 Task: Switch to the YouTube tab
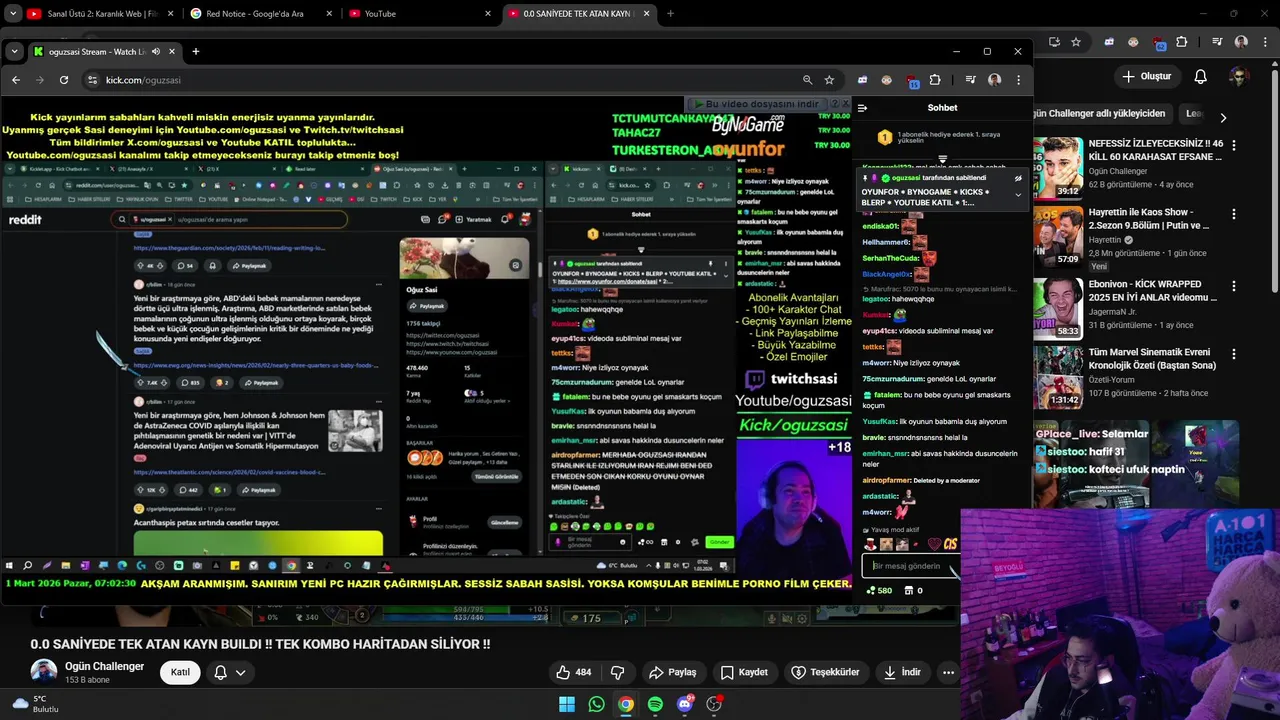pyautogui.click(x=421, y=13)
